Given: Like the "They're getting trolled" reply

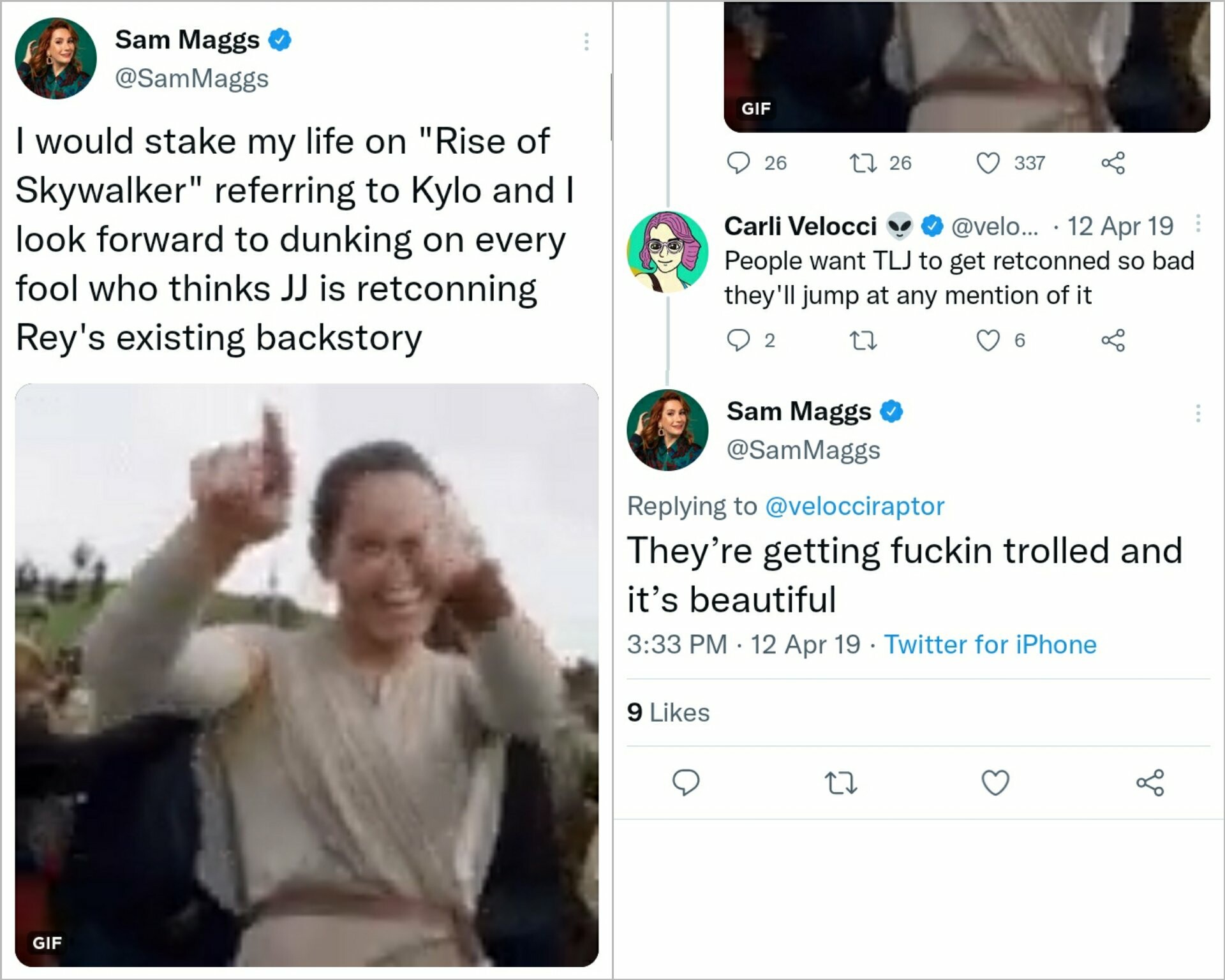Looking at the screenshot, I should [995, 782].
